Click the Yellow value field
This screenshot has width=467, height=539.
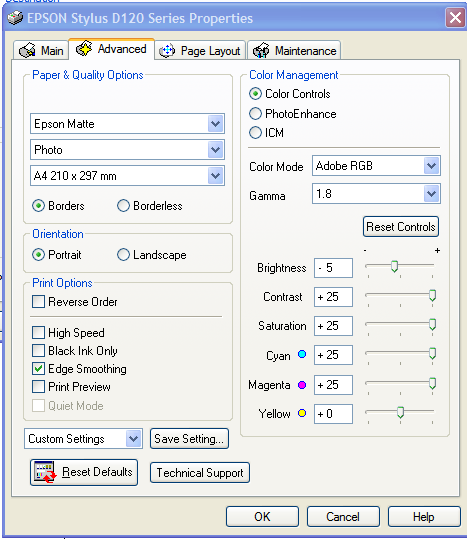pos(333,414)
